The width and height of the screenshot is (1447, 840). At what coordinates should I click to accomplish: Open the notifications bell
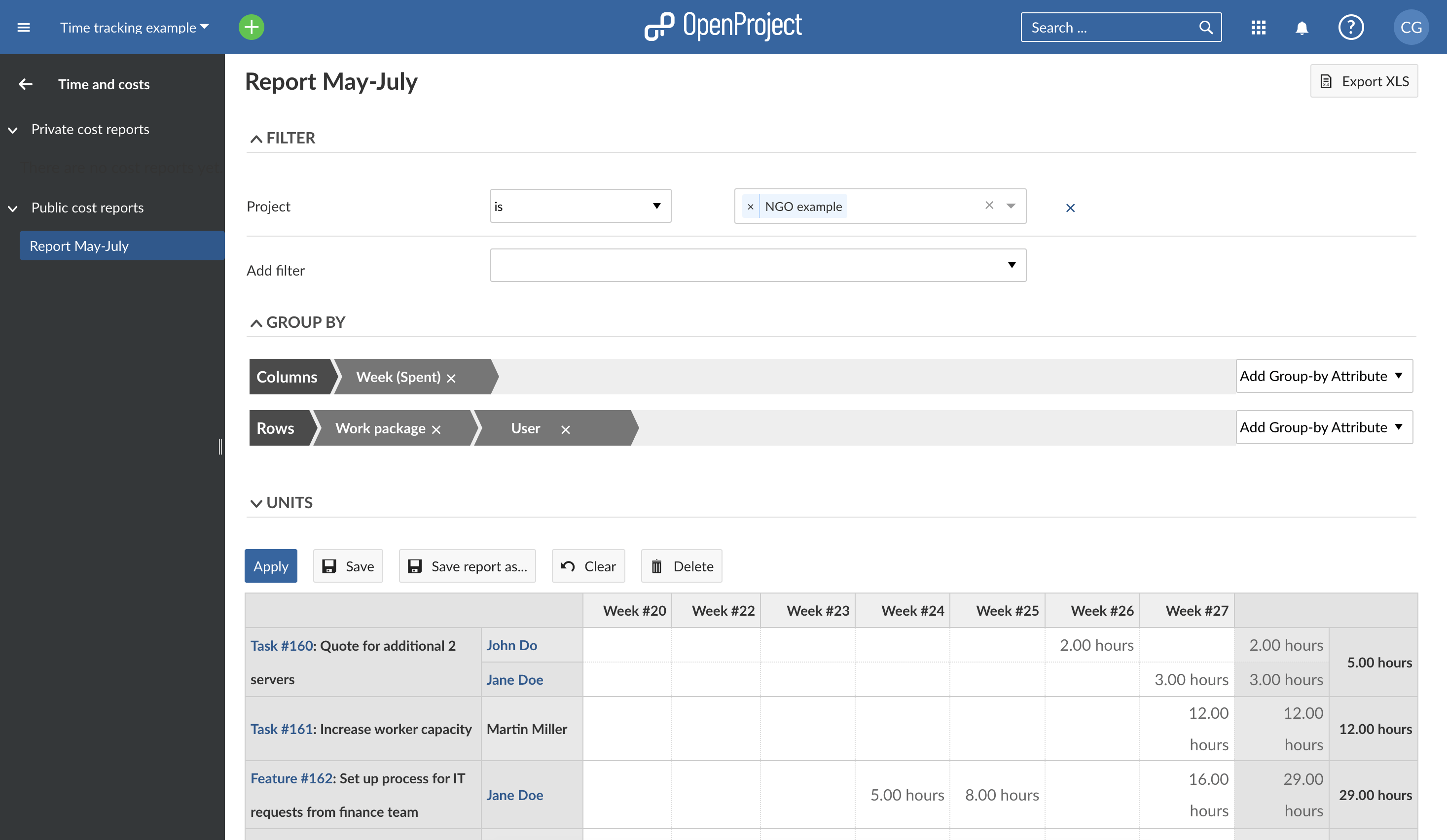(1302, 27)
